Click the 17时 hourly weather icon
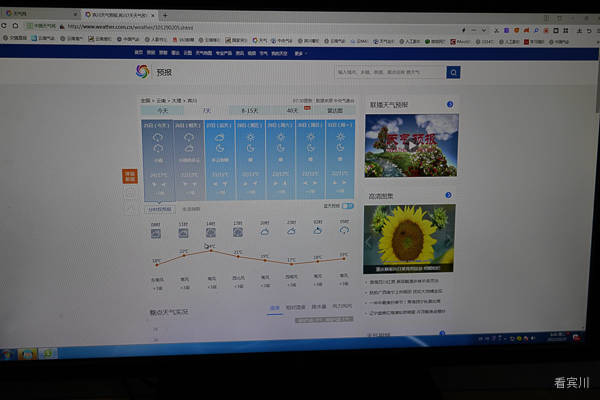Viewport: 600px width, 400px height. pos(238,232)
